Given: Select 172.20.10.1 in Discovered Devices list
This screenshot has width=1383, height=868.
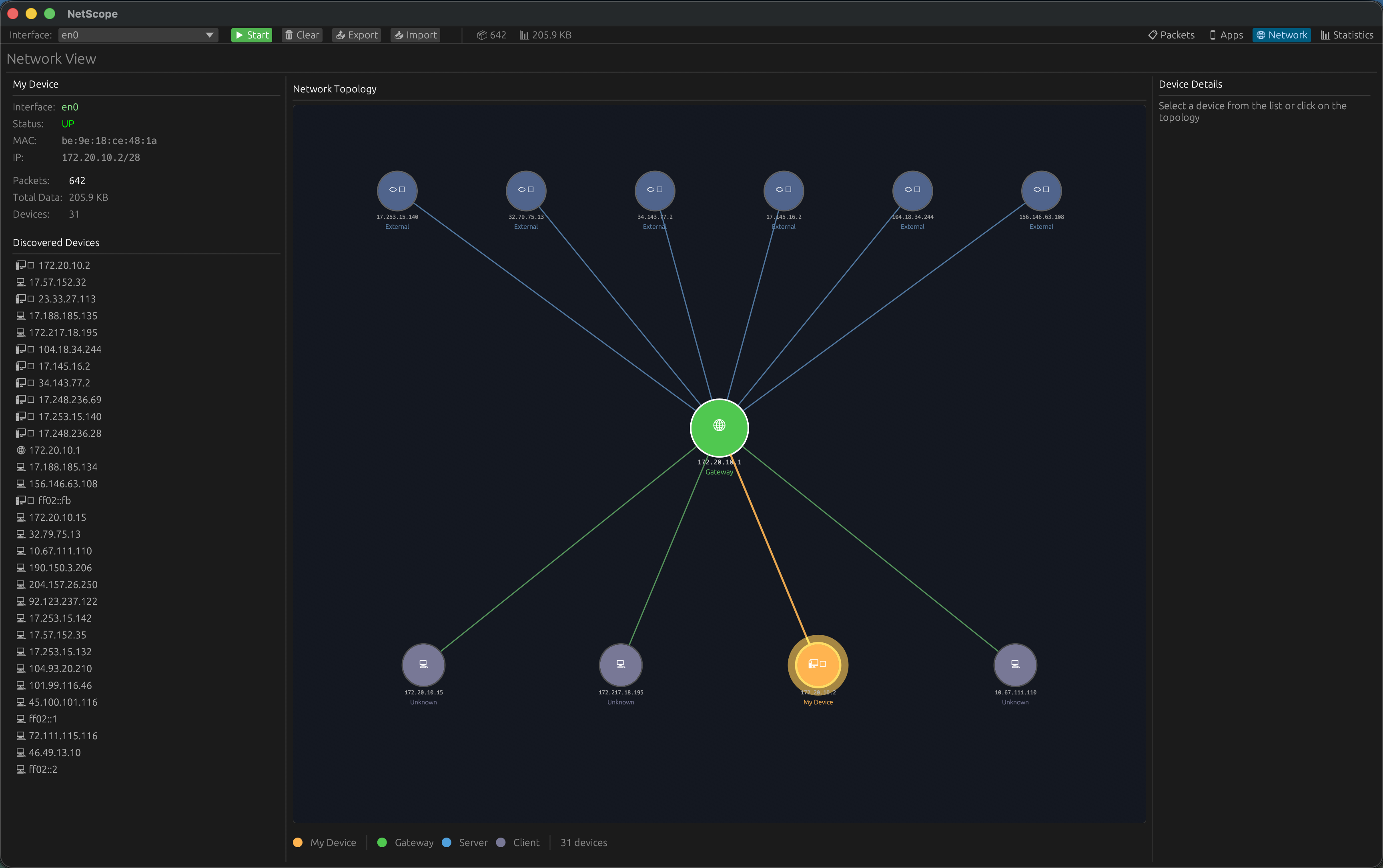Looking at the screenshot, I should pos(54,450).
